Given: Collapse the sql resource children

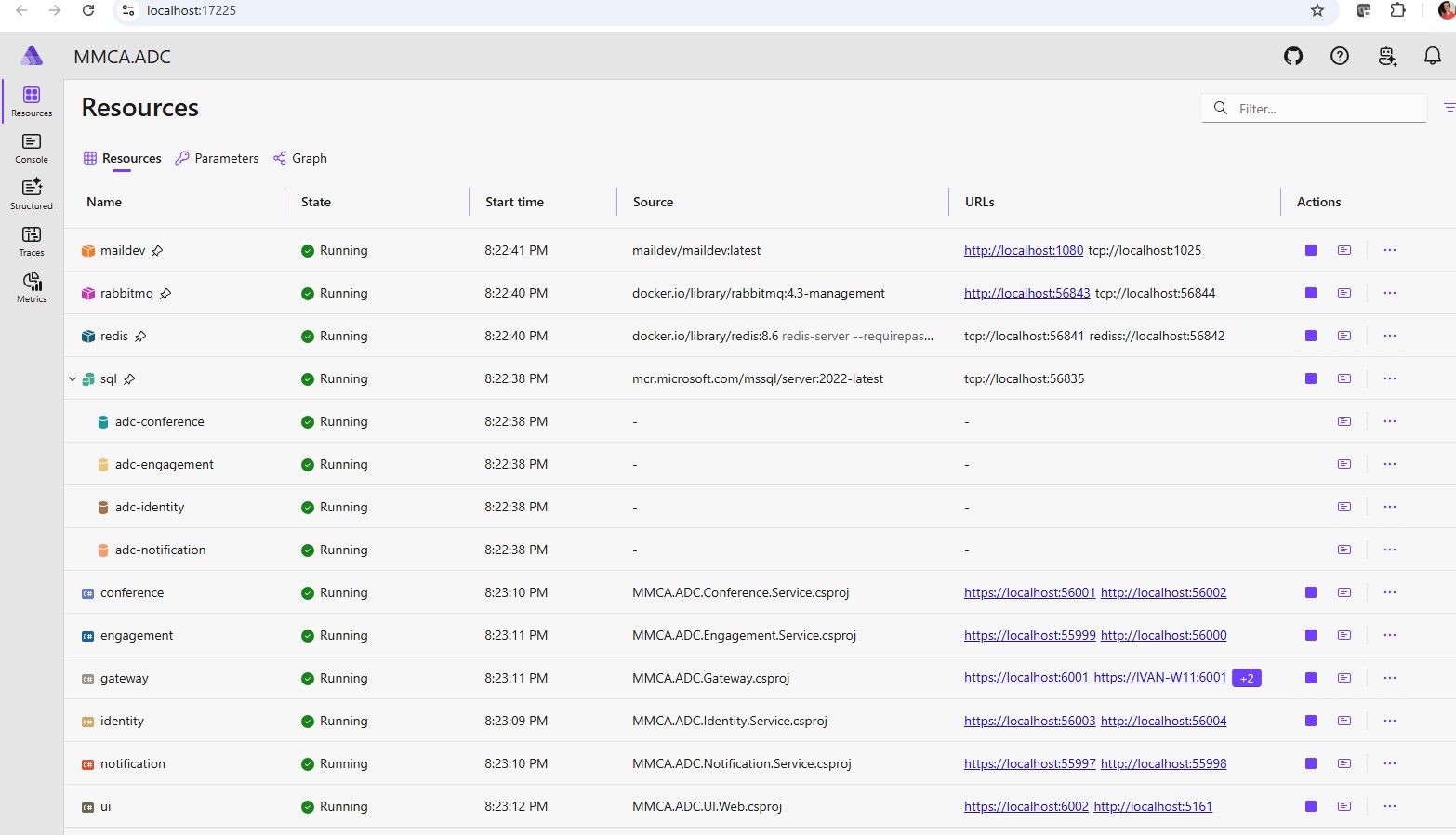Looking at the screenshot, I should coord(73,378).
